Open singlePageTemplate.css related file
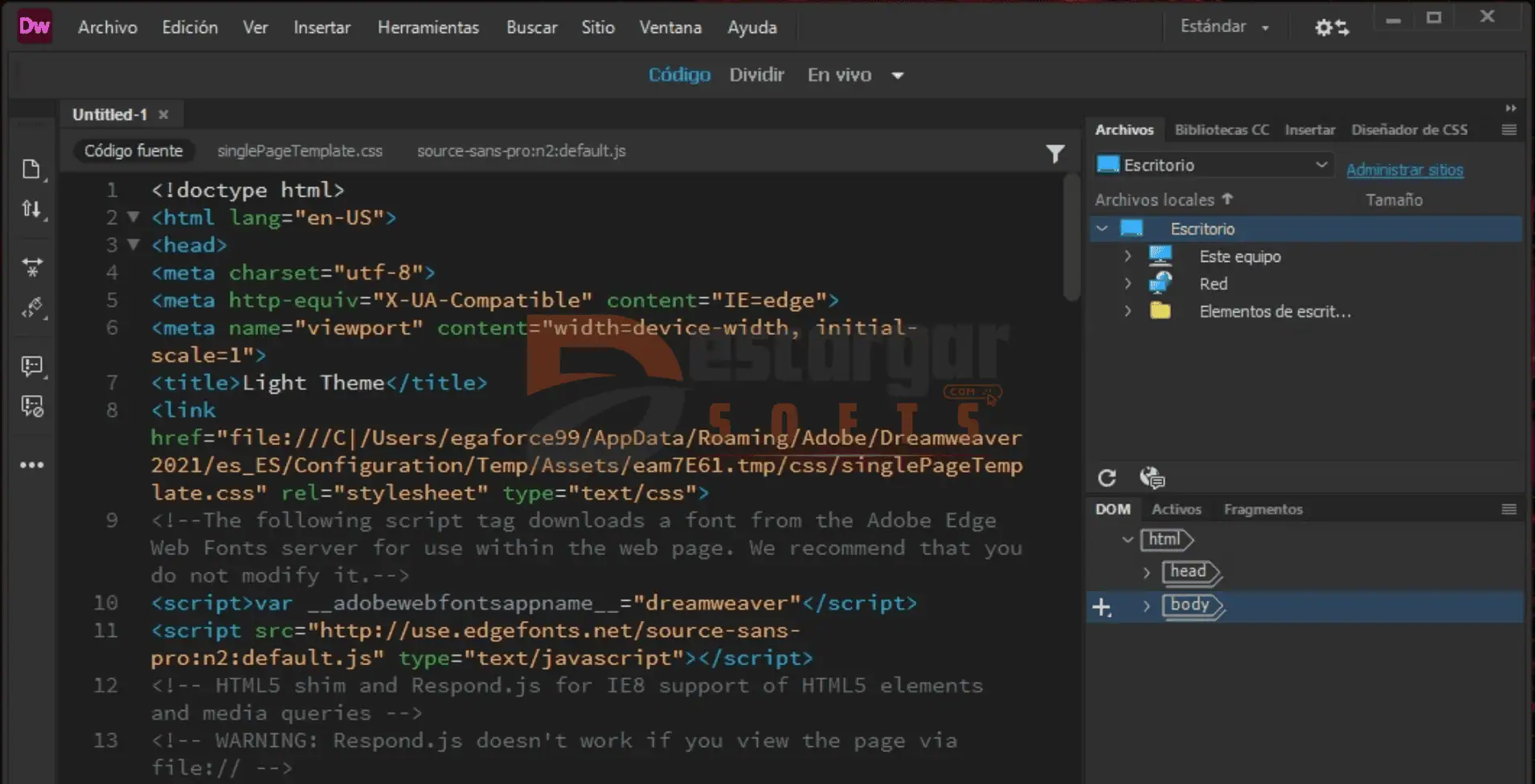This screenshot has width=1536, height=784. pos(300,151)
